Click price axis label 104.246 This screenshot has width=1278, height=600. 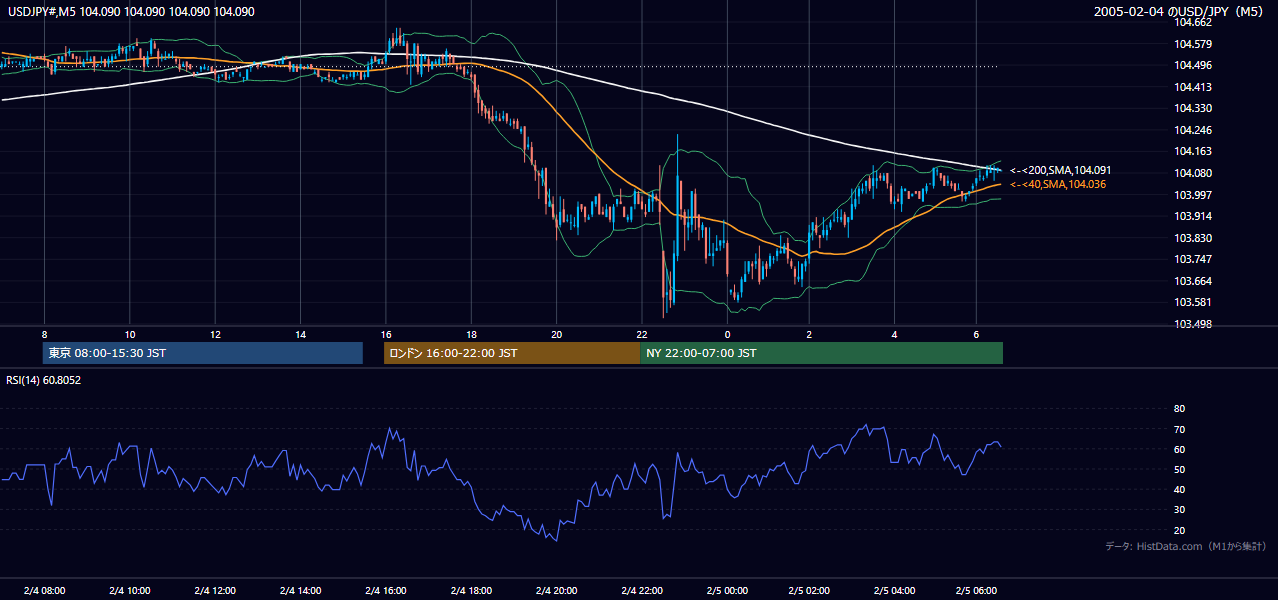click(1193, 130)
